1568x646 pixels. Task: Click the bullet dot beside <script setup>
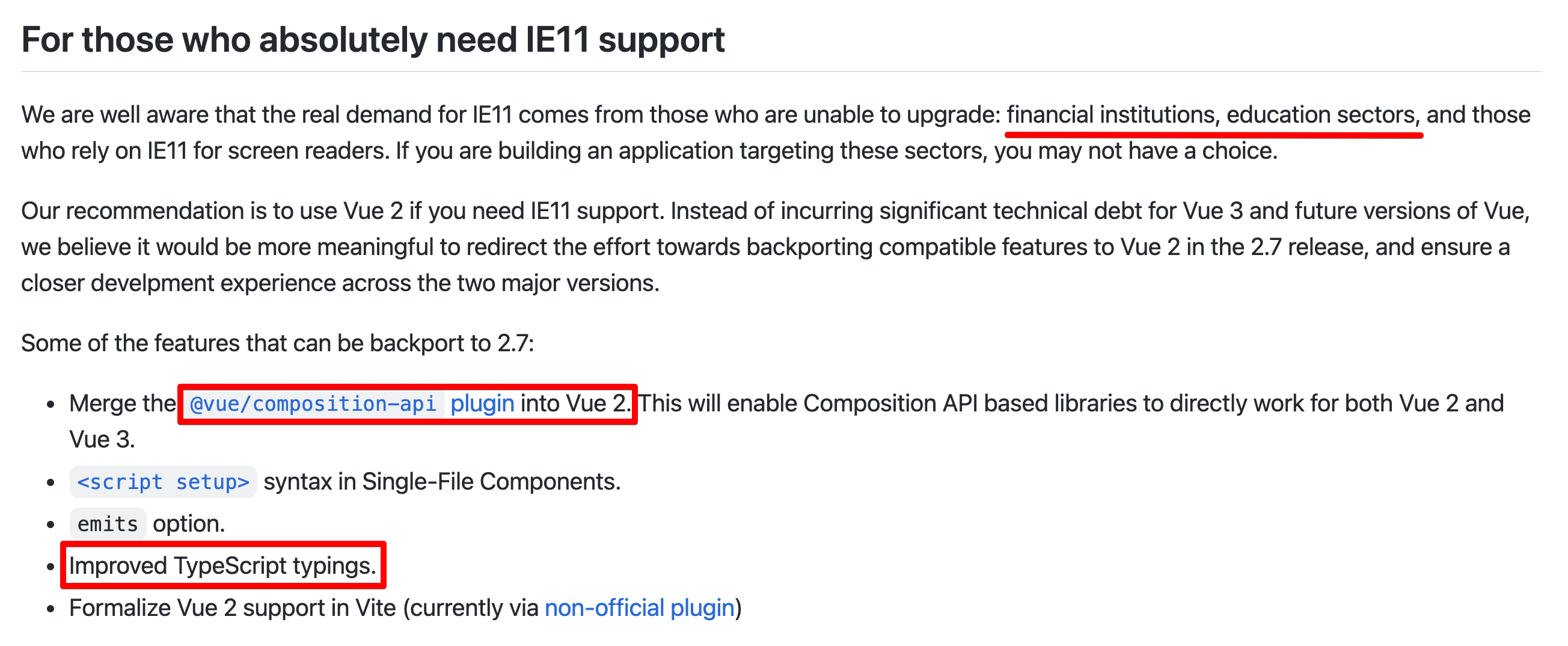coord(51,484)
